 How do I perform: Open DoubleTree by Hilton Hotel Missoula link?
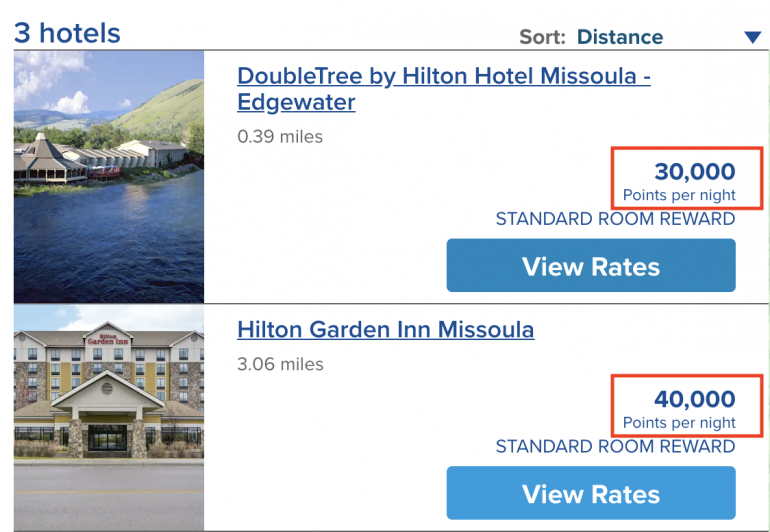(x=443, y=76)
